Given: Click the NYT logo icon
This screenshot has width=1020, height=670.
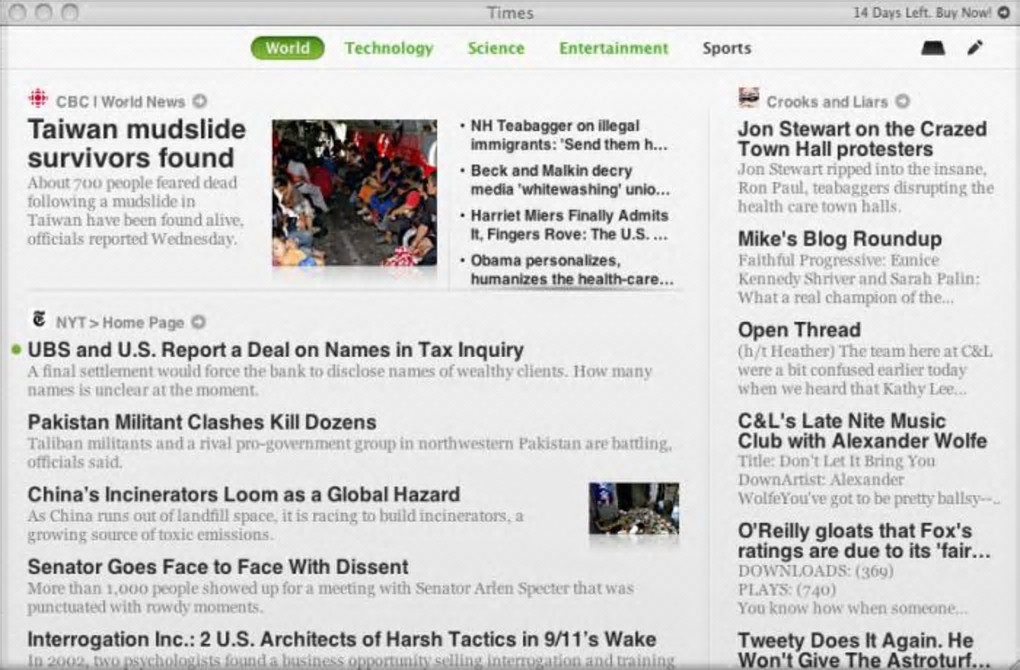Looking at the screenshot, I should pos(39,319).
